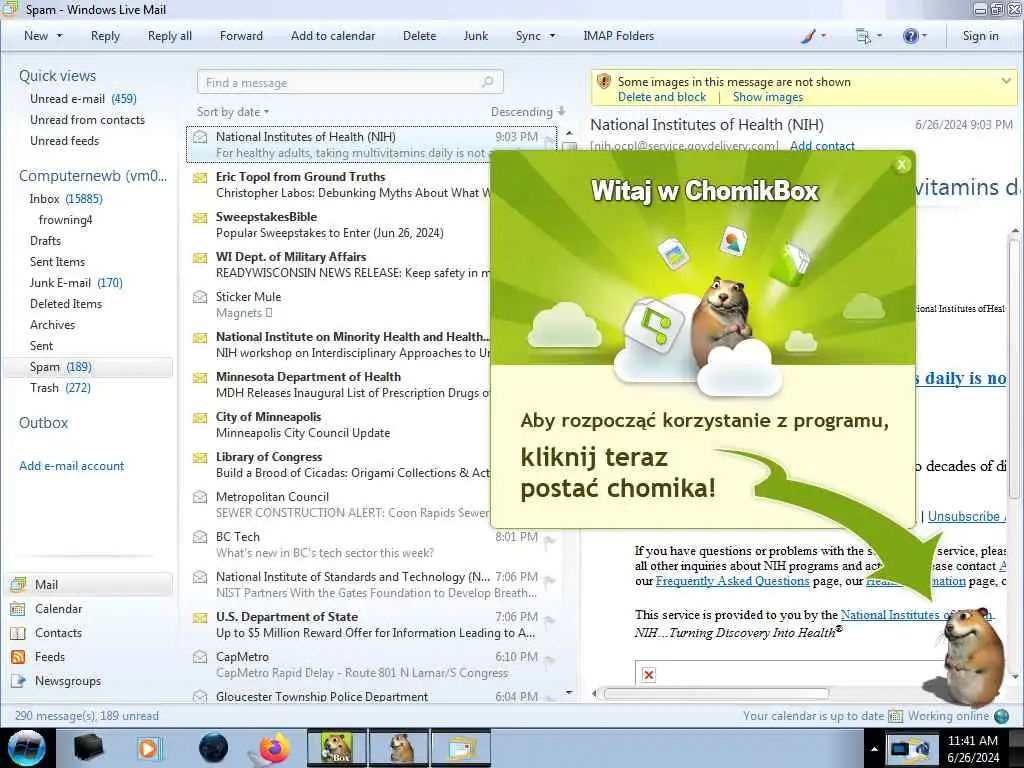Viewport: 1024px width, 768px height.
Task: Open the Sort by date dropdown
Action: click(233, 112)
